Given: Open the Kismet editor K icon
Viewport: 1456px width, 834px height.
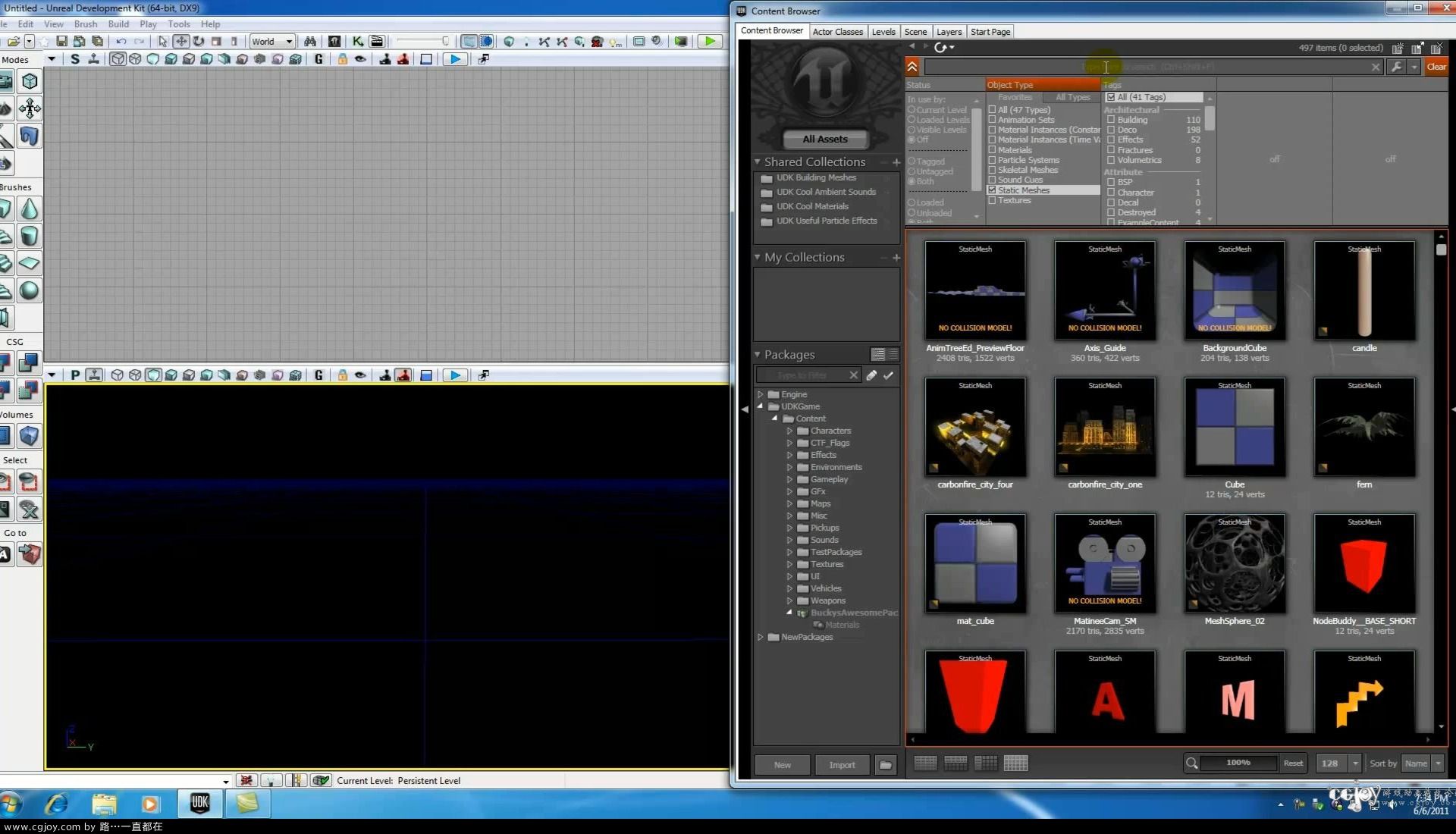Looking at the screenshot, I should pos(358,42).
